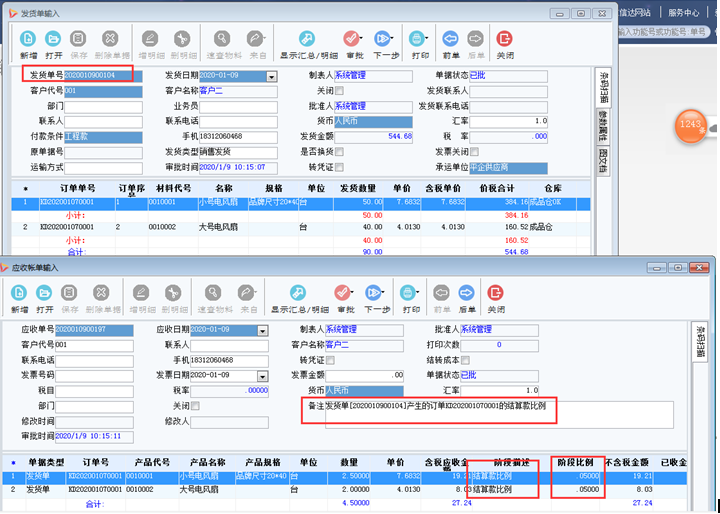The image size is (720, 514).
Task: Expand 审批 dropdown arrow in 应收帐单输入 toolbar
Action: [x=352, y=292]
